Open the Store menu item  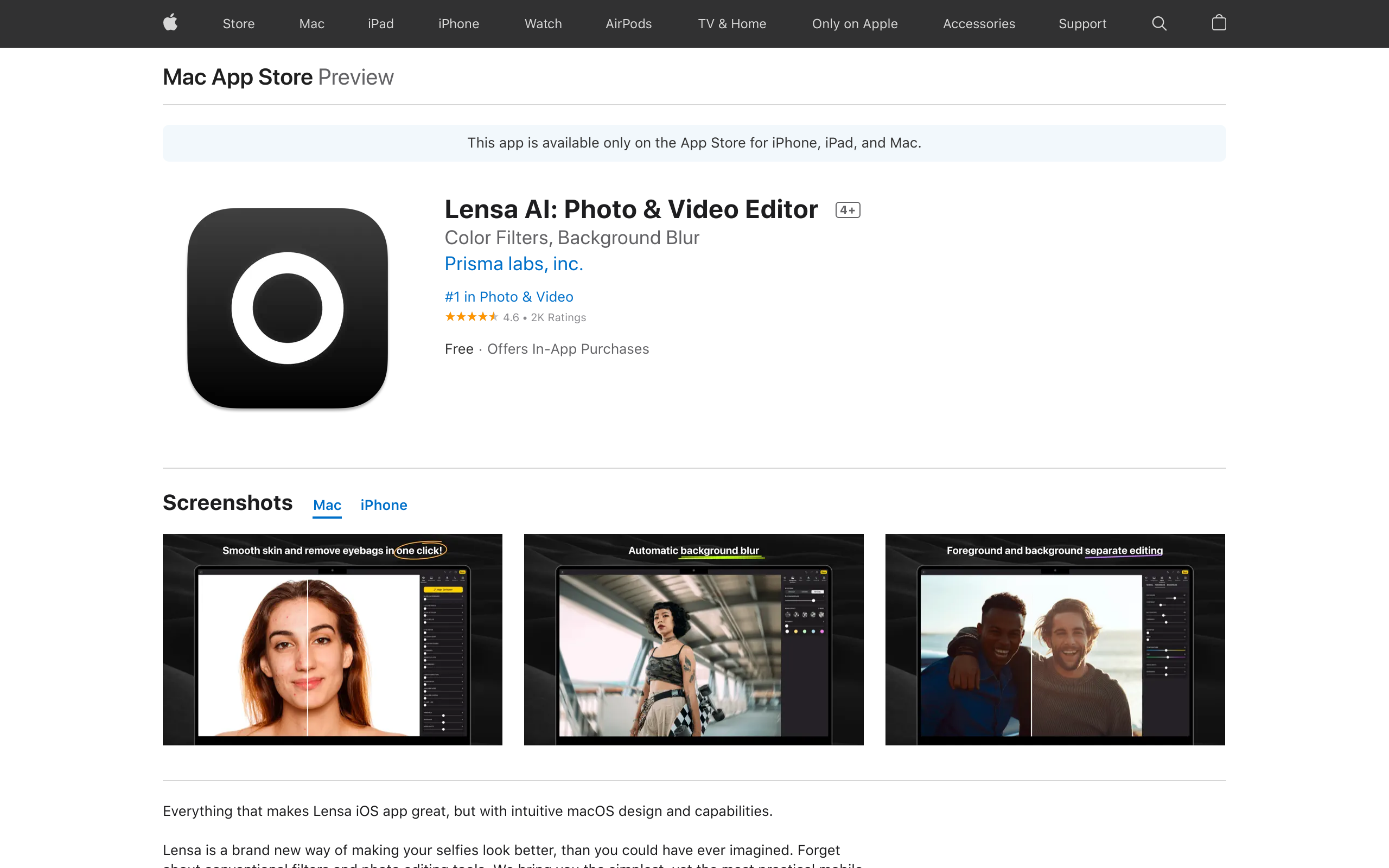click(238, 23)
